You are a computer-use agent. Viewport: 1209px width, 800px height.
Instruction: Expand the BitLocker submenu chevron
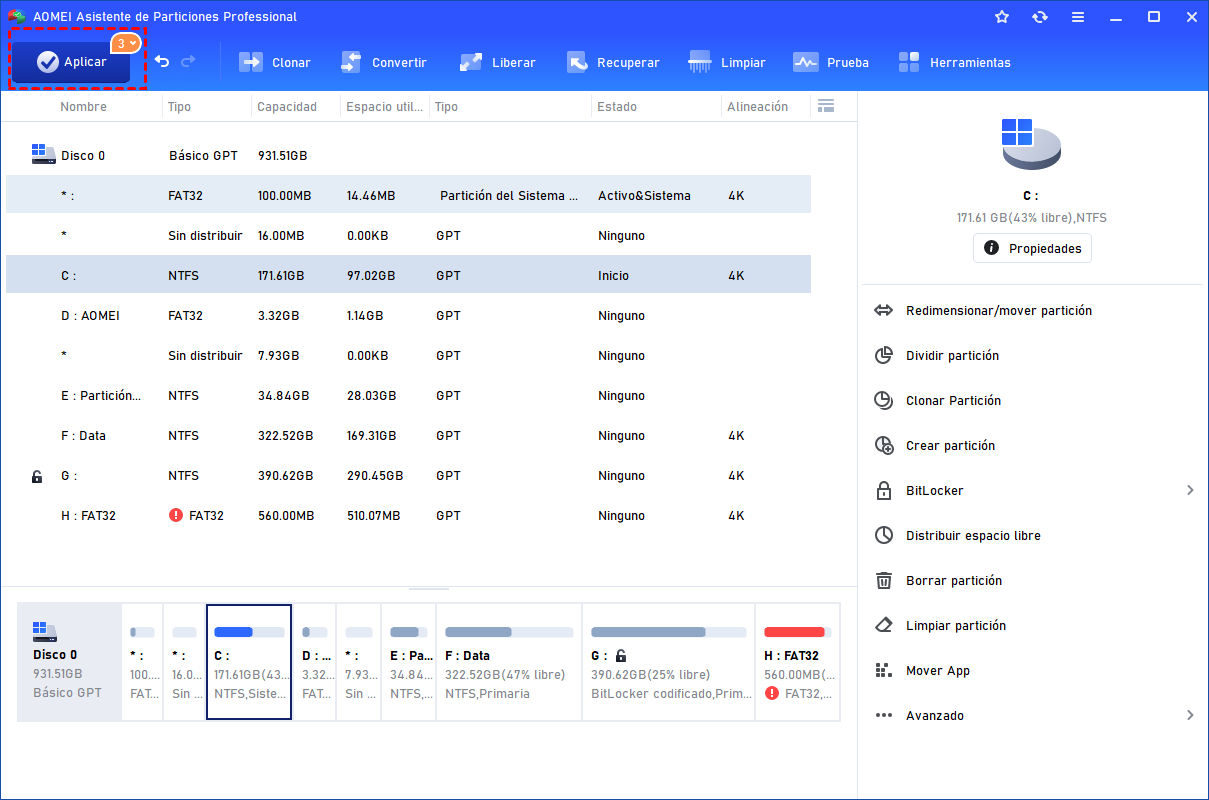click(x=1190, y=490)
